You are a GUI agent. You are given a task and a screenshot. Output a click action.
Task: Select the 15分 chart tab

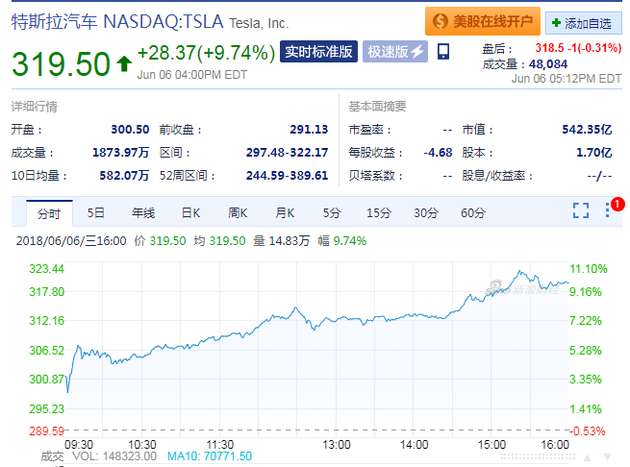coord(379,213)
